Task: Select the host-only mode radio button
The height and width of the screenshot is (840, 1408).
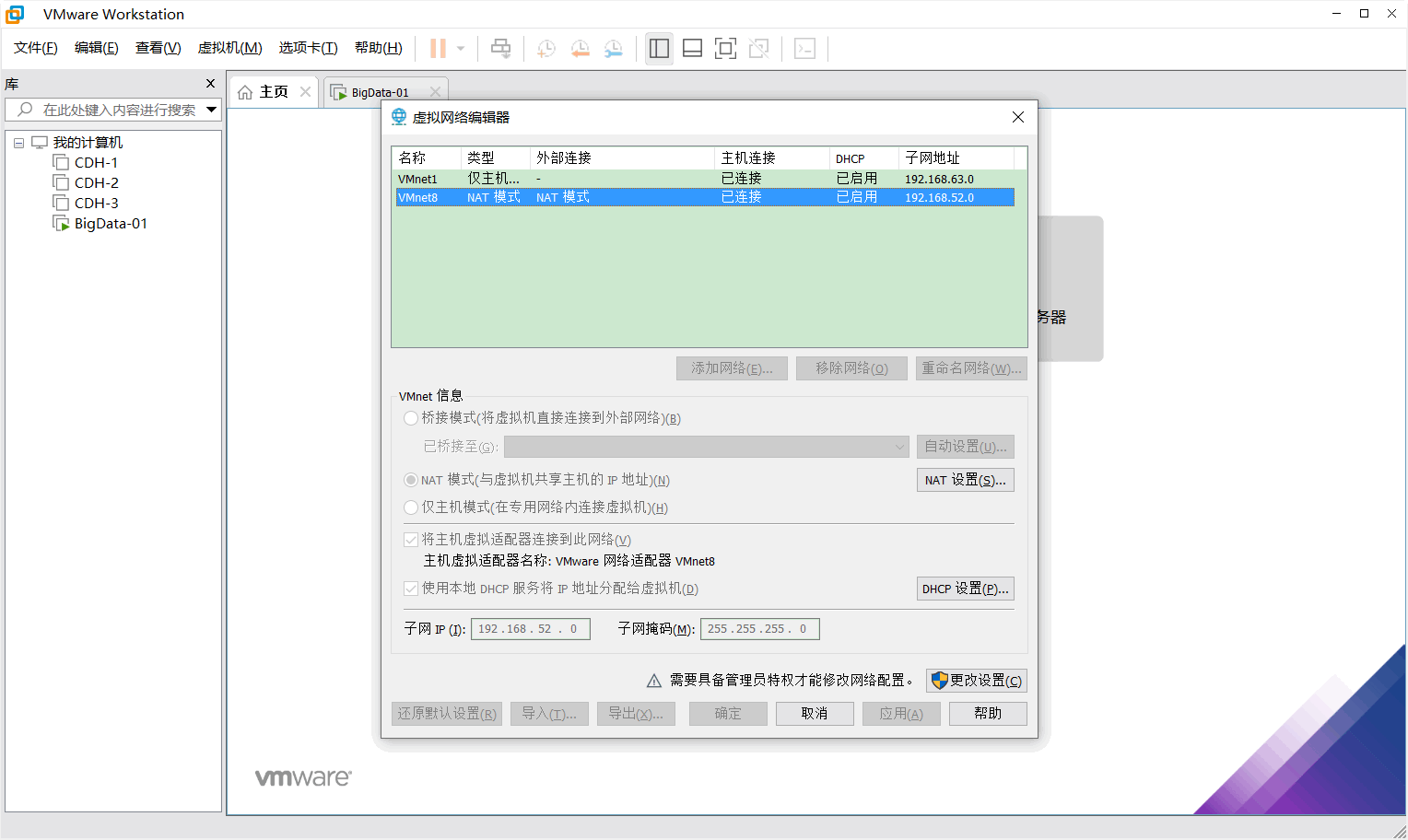Action: coord(411,507)
